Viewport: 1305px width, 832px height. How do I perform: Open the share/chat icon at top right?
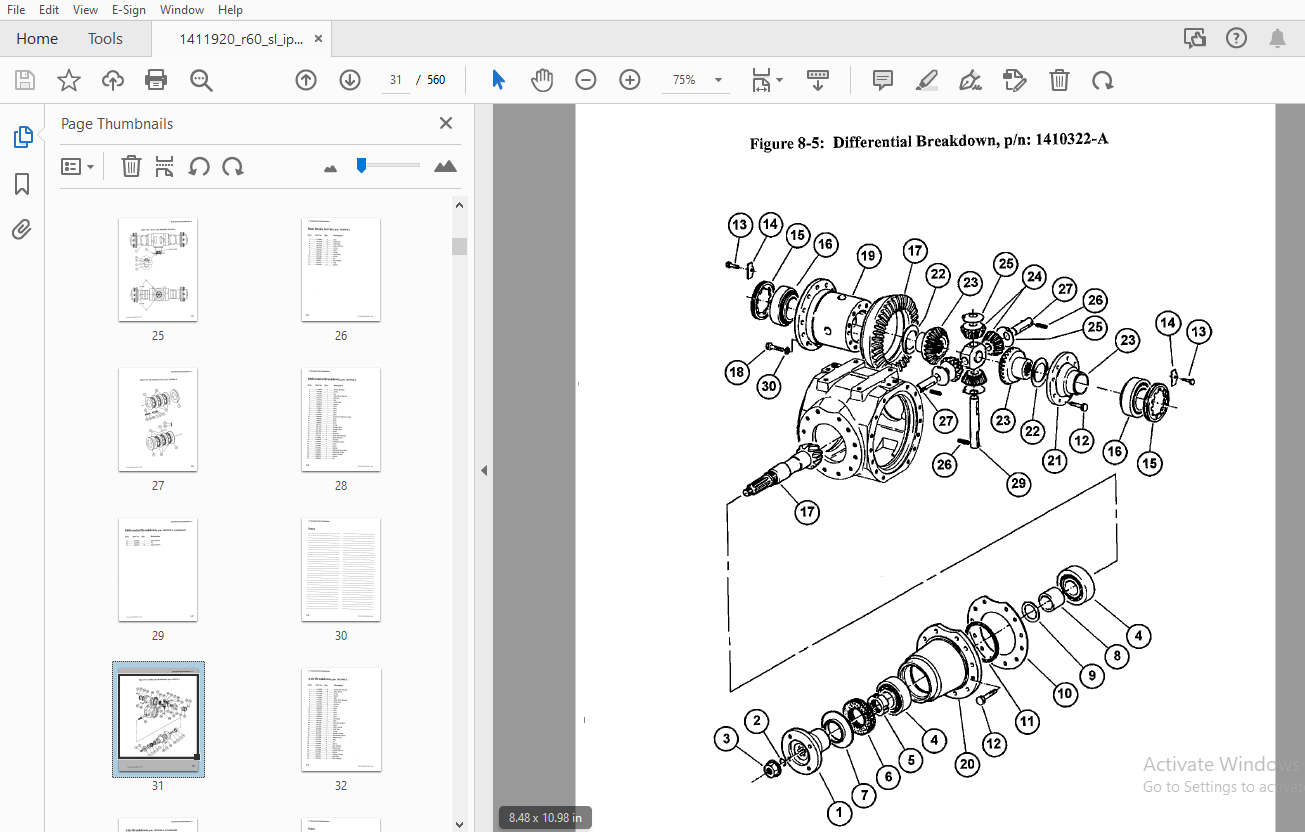click(x=1194, y=38)
